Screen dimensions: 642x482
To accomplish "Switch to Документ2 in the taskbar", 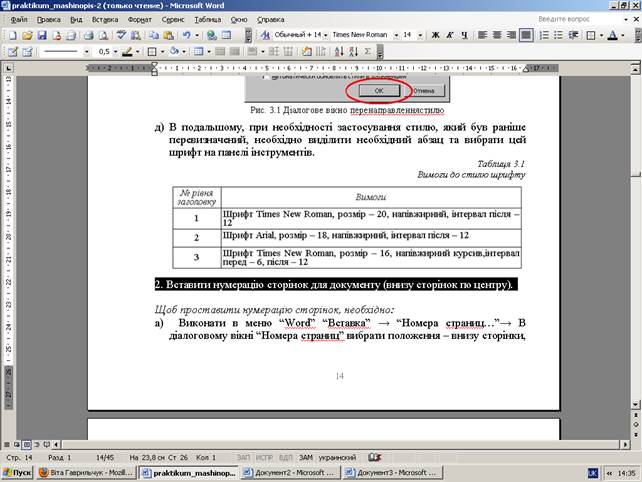I will click(289, 473).
